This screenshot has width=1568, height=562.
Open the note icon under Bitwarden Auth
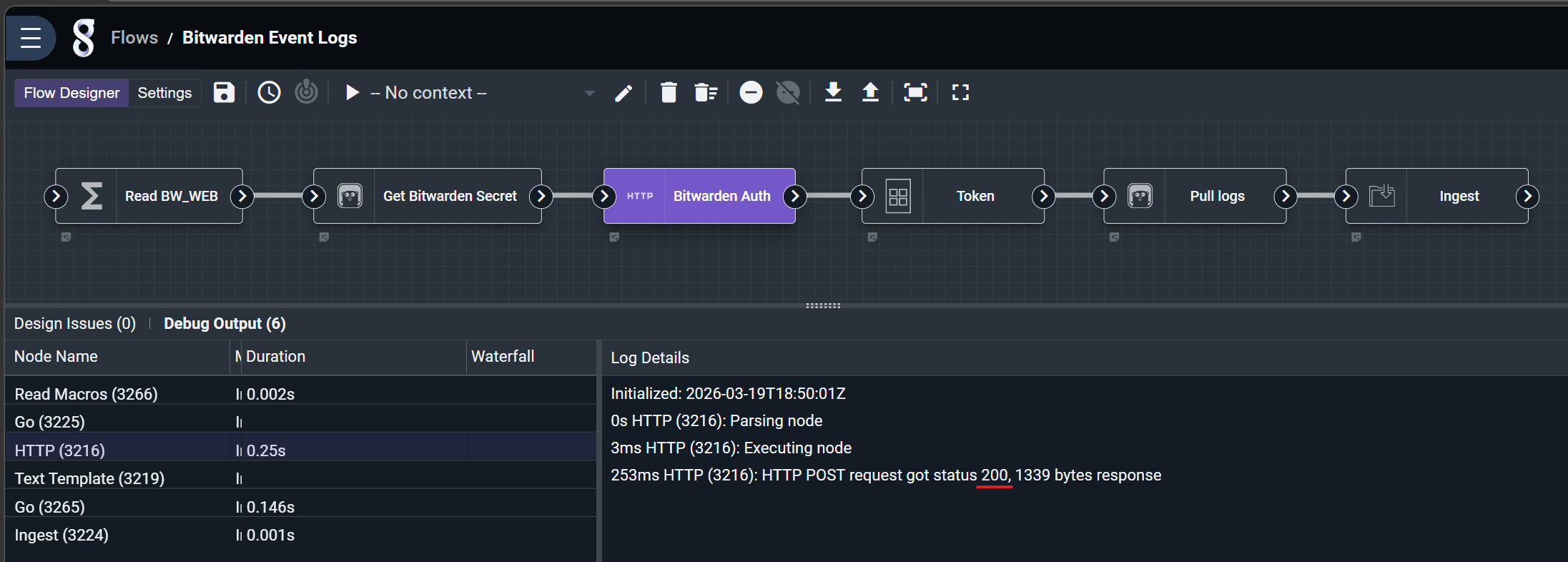point(614,237)
